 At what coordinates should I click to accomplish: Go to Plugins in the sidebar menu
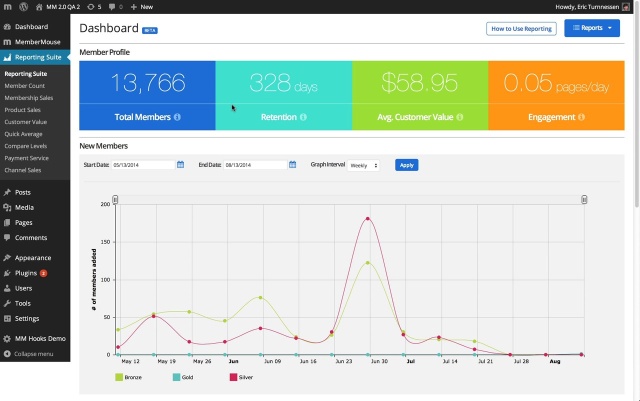[26, 272]
